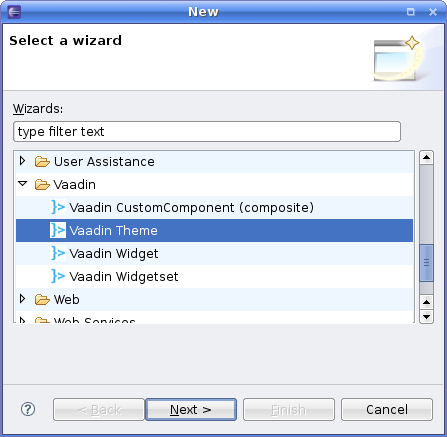
Task: Click the Vaadin Widgetset wizard icon
Action: (x=58, y=276)
